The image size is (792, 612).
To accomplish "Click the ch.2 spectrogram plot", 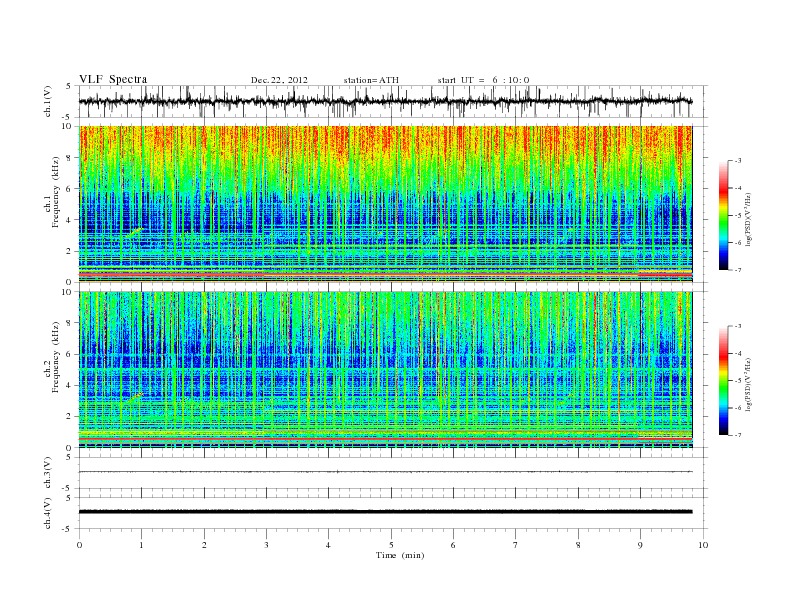I will (x=386, y=370).
